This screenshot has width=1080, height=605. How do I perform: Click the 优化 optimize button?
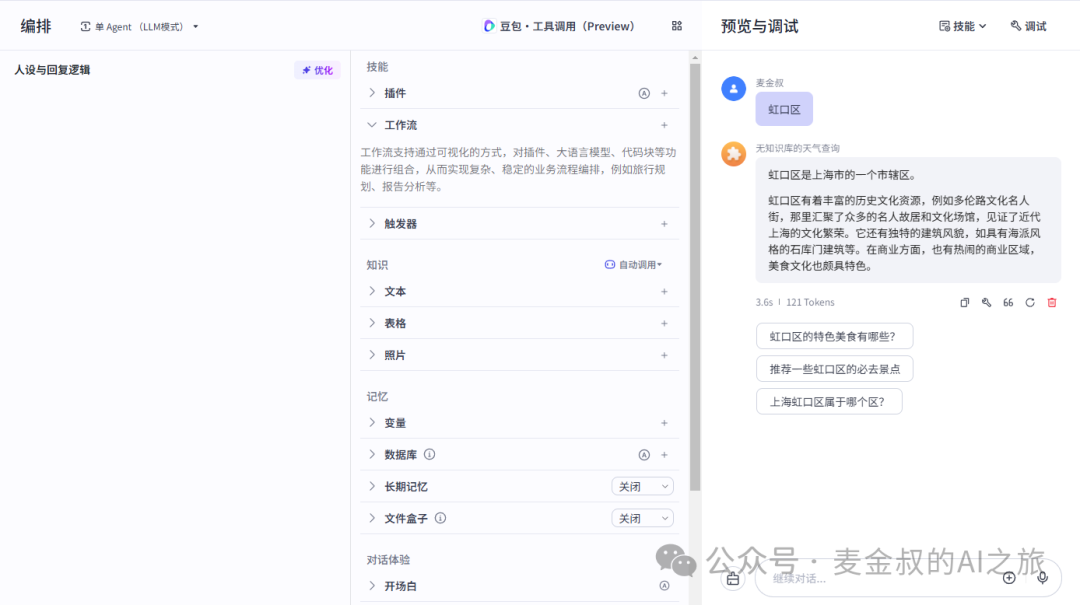[318, 70]
